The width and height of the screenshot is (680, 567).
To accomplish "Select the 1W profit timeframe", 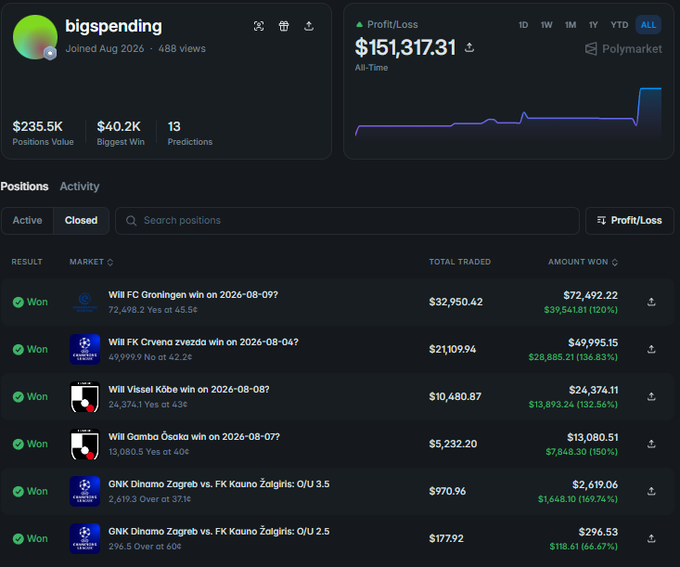I will (546, 25).
